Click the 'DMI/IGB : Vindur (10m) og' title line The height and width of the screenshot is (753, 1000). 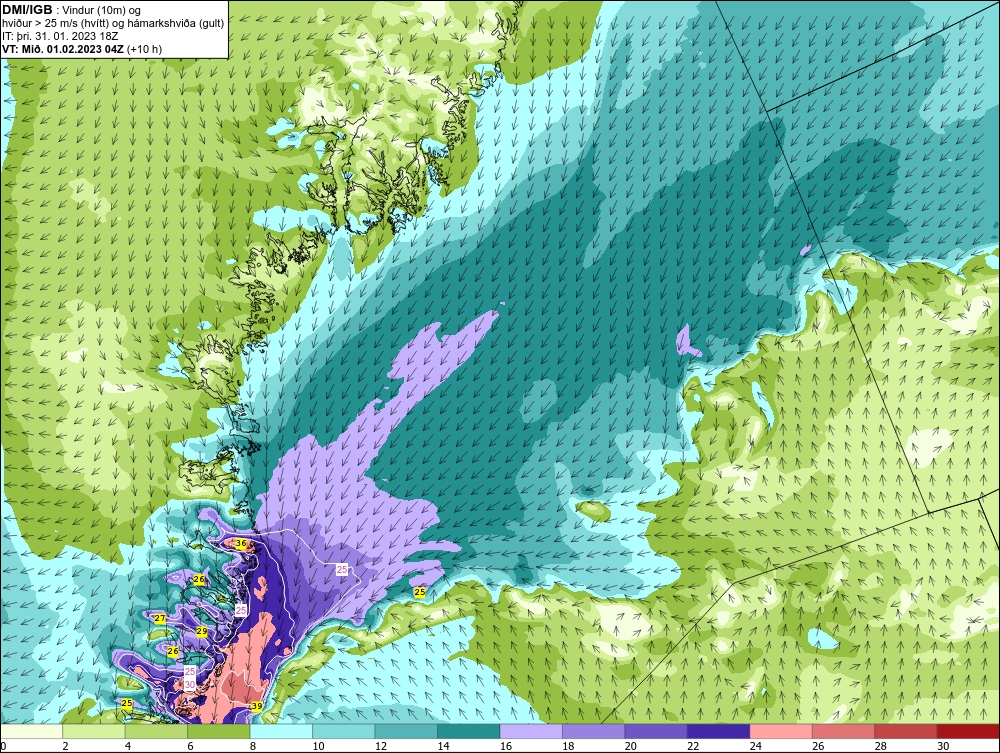pyautogui.click(x=72, y=10)
